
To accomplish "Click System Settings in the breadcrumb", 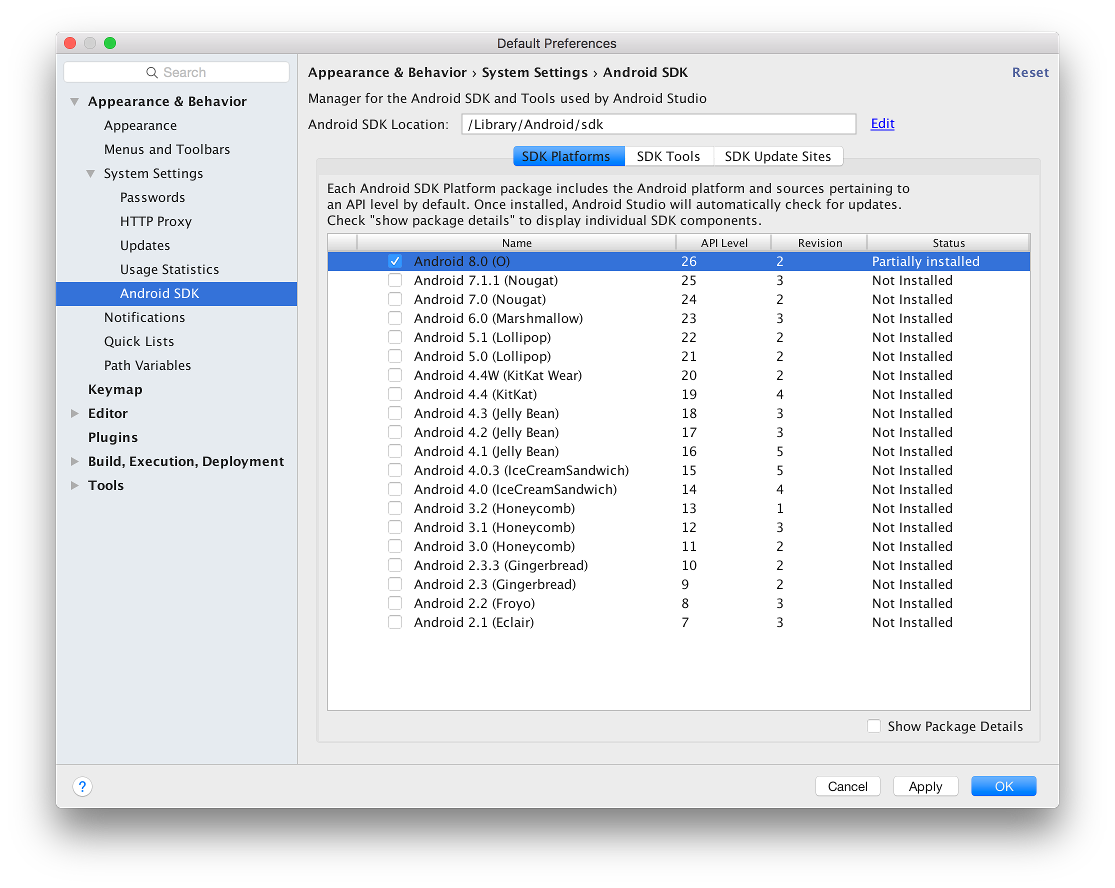I will click(535, 73).
